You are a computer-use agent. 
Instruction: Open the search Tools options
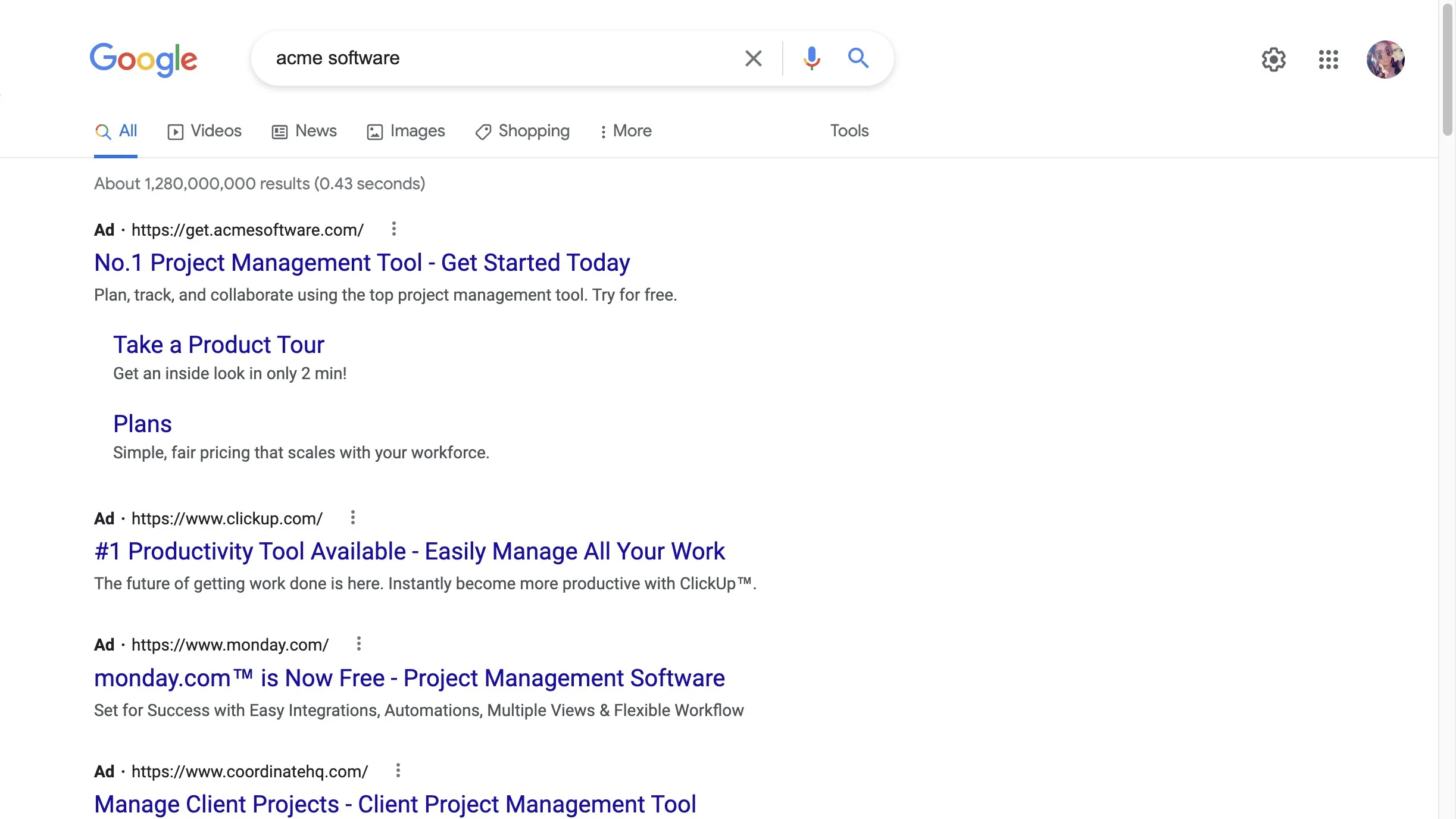pyautogui.click(x=849, y=131)
